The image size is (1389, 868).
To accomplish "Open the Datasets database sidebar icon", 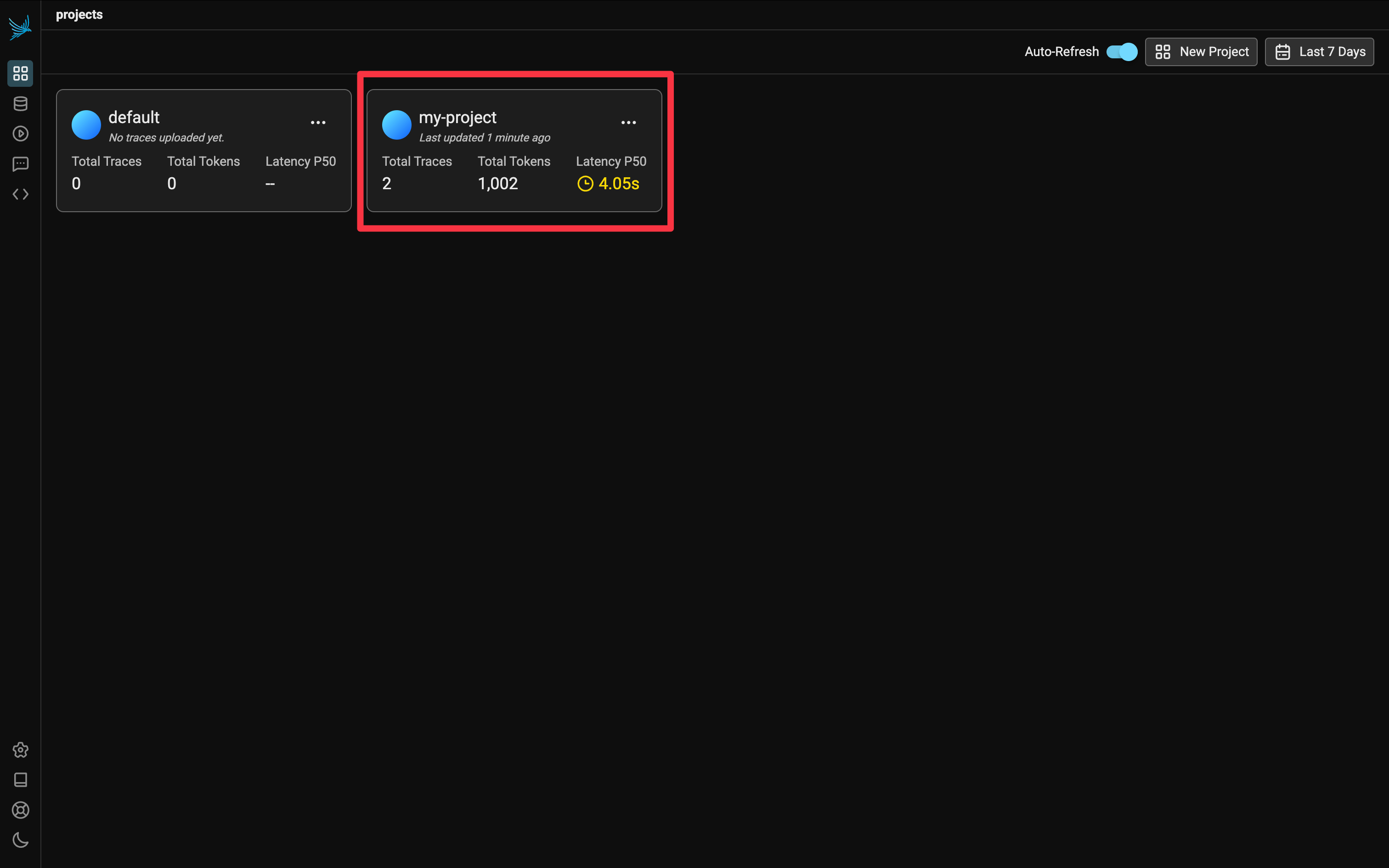I will pyautogui.click(x=20, y=104).
